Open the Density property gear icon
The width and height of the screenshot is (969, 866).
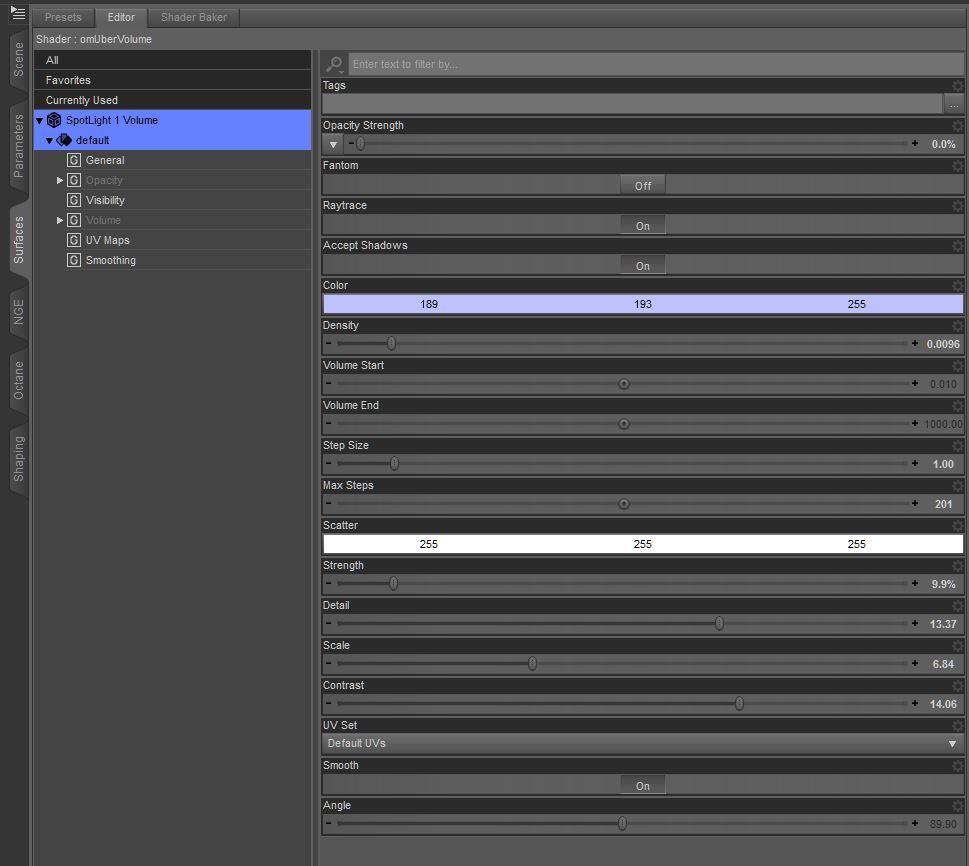[957, 326]
